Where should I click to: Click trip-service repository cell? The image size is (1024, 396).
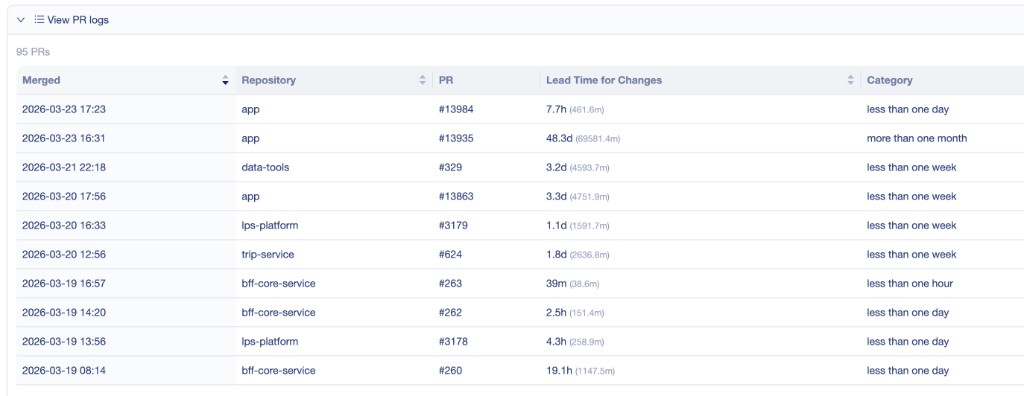[267, 254]
